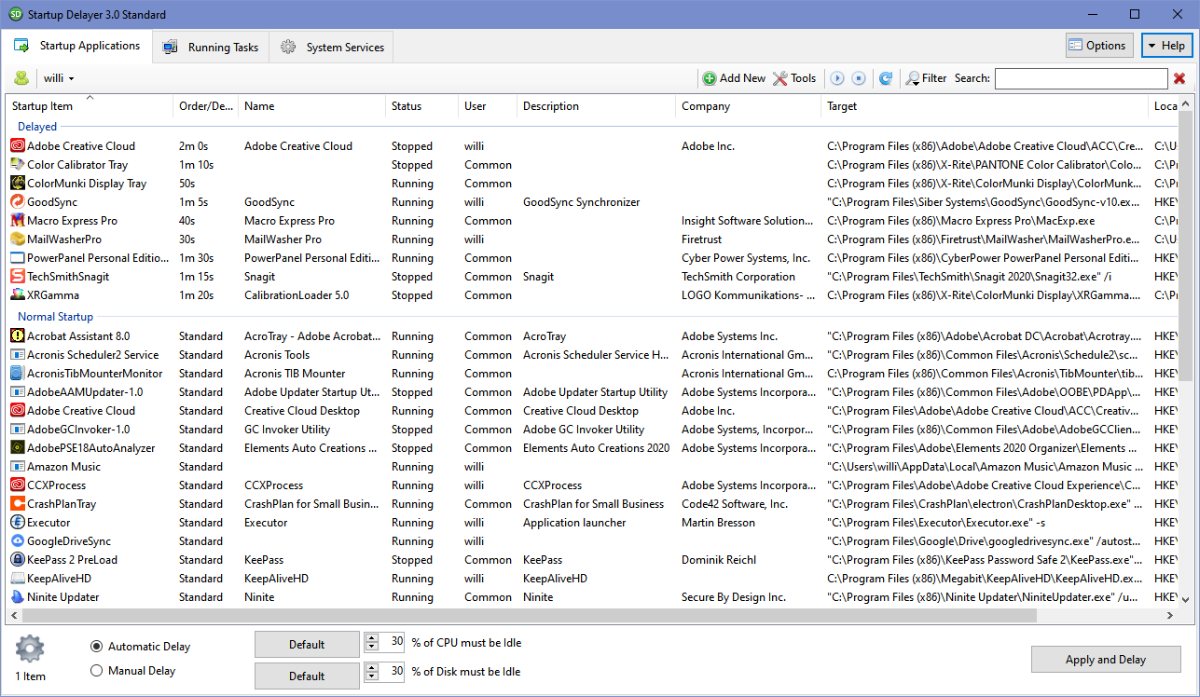The image size is (1200, 697).
Task: Click the GoogleDriveSync icon
Action: 17,541
